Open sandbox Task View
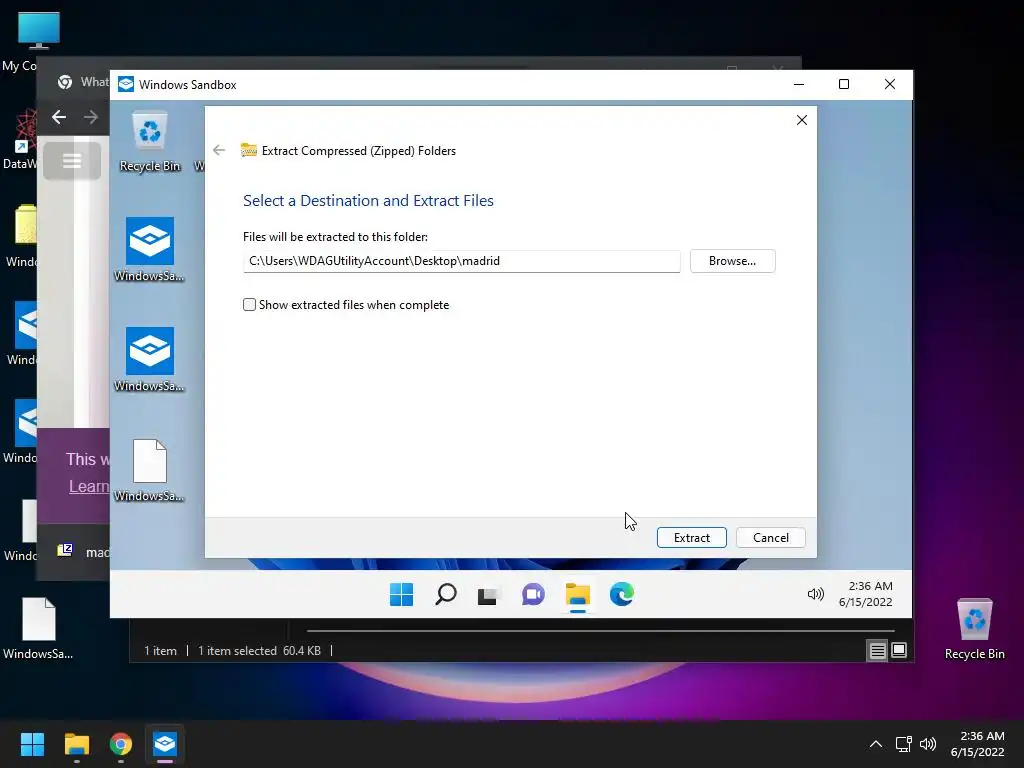Viewport: 1024px width, 768px height. 487,594
